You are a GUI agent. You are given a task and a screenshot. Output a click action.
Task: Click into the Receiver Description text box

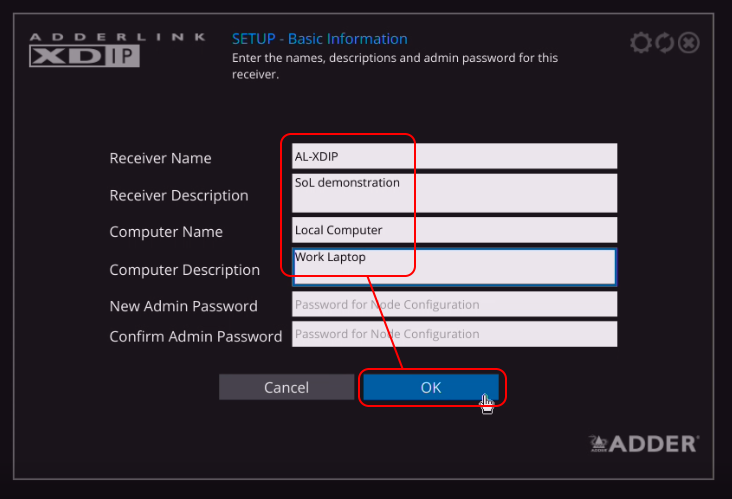tap(454, 193)
